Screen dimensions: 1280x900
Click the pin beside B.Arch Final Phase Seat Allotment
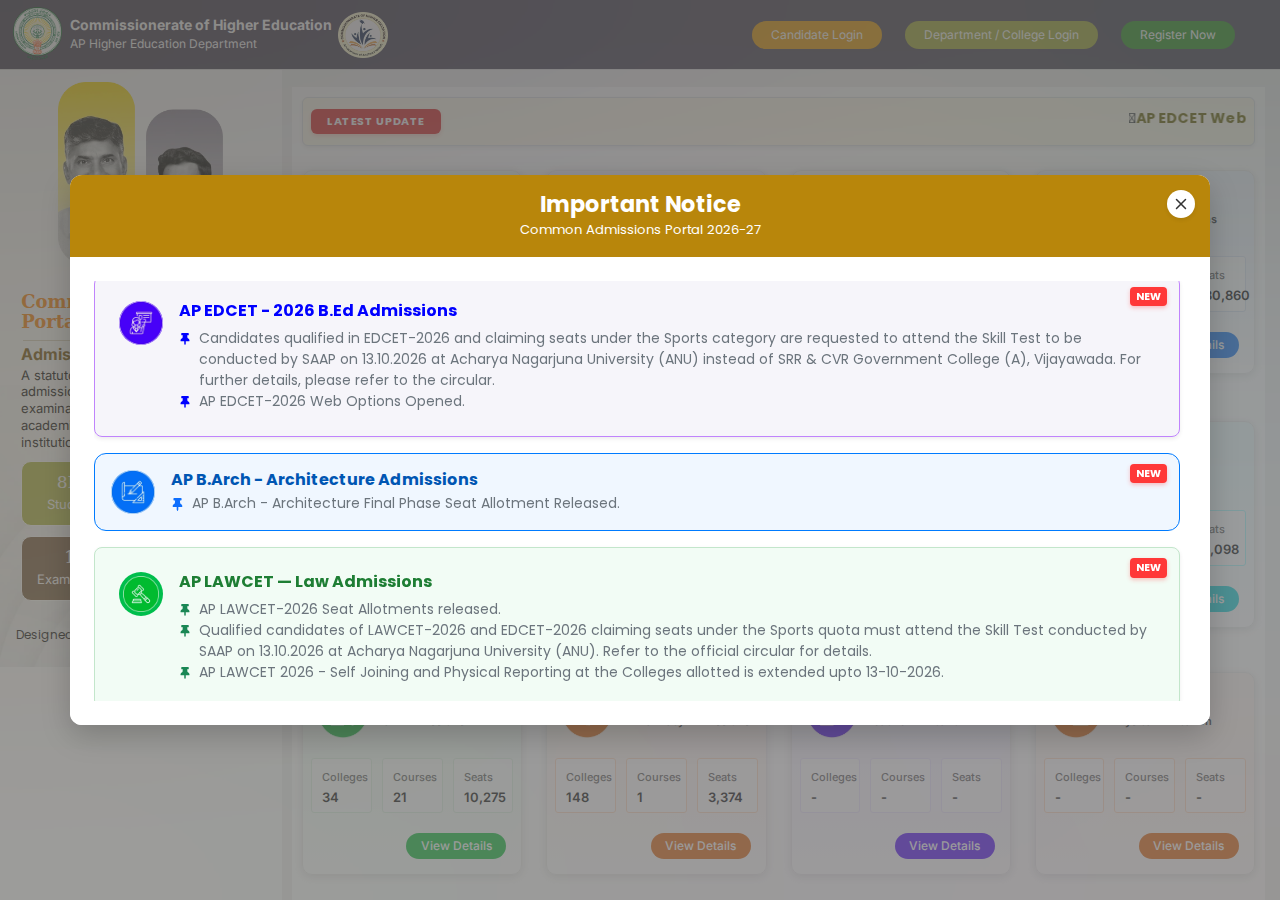tap(178, 504)
